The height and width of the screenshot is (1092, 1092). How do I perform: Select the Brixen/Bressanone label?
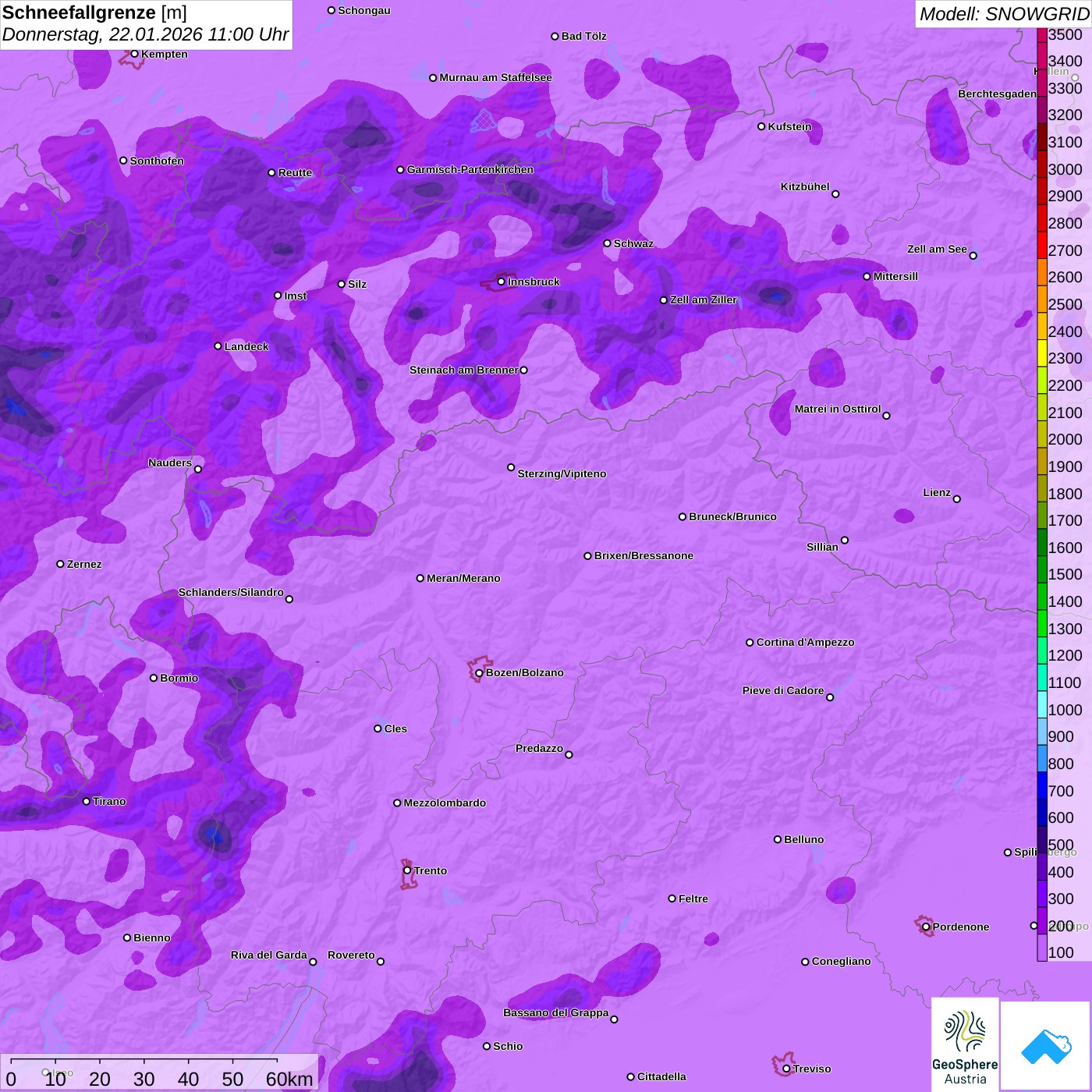(643, 555)
